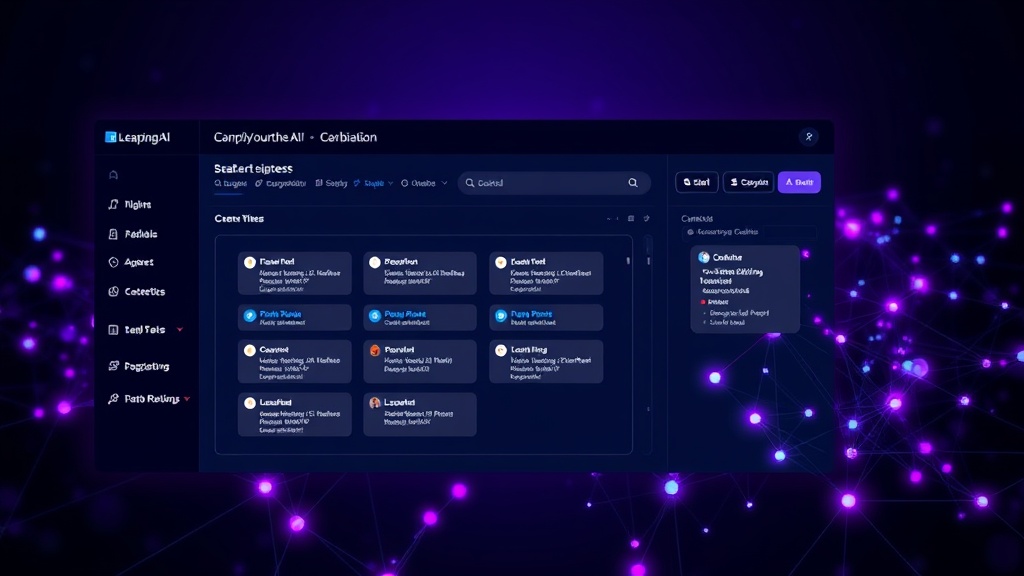Viewport: 1024px width, 576px height.
Task: Click the input field under Carsisus
Action: click(749, 232)
